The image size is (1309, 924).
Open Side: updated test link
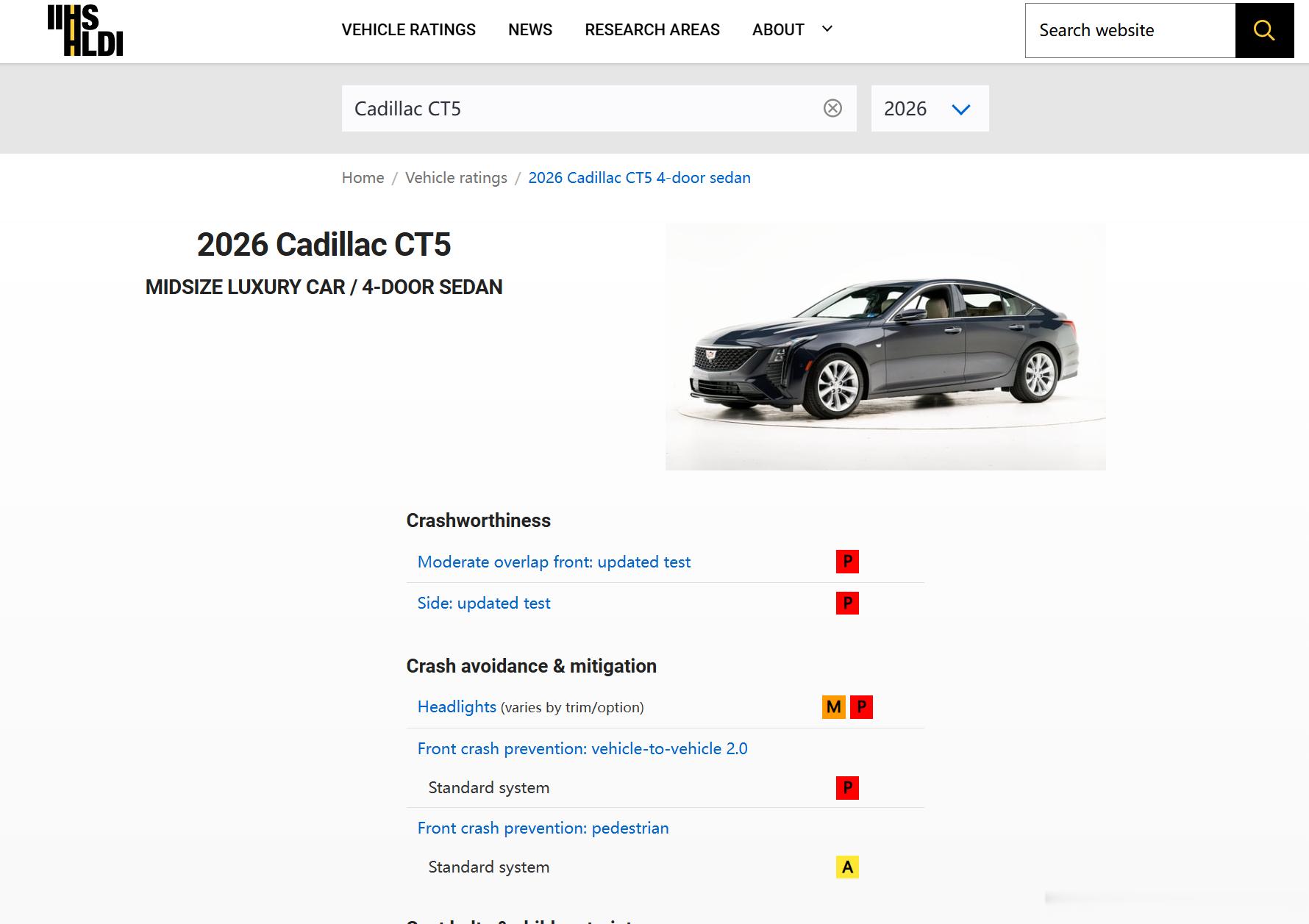(x=484, y=604)
